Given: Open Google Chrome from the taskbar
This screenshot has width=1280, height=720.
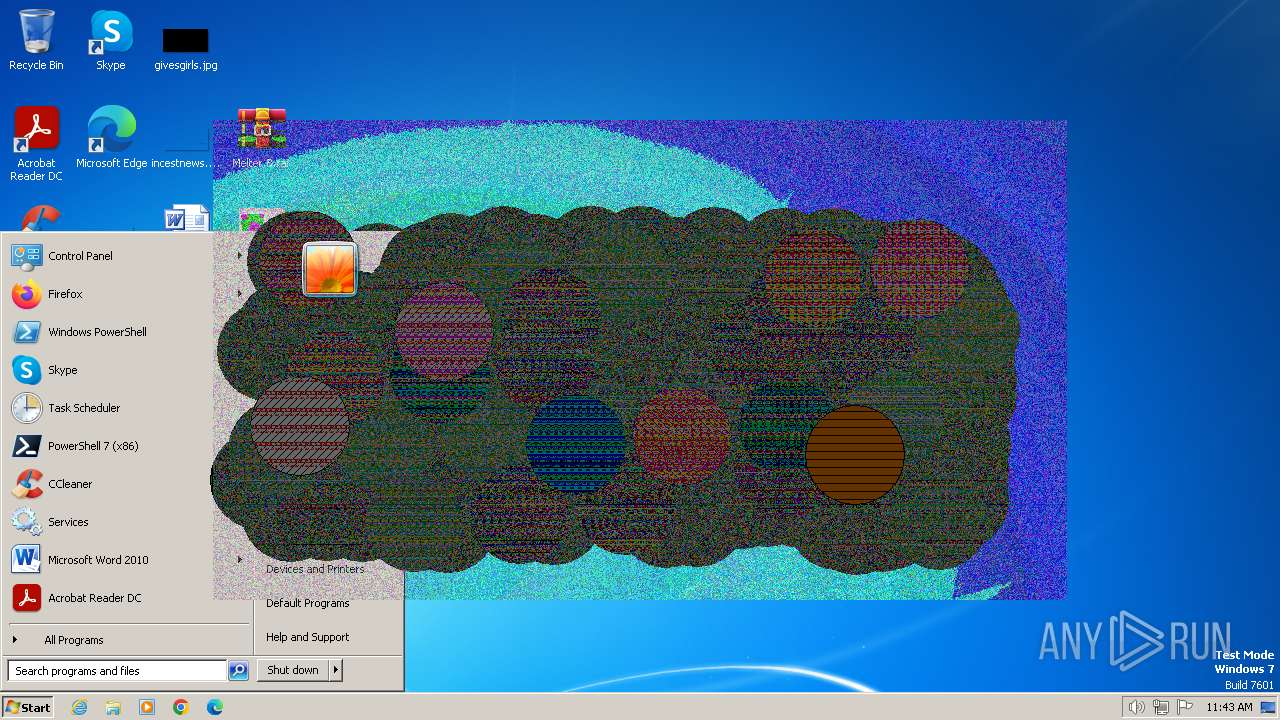Looking at the screenshot, I should [x=181, y=707].
